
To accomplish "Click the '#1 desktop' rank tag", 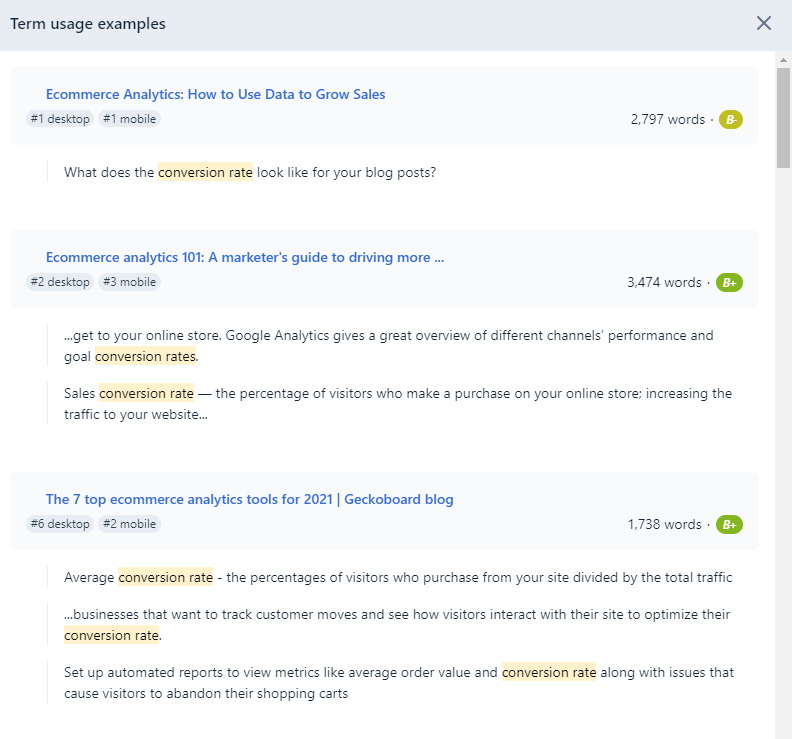I will pyautogui.click(x=60, y=119).
